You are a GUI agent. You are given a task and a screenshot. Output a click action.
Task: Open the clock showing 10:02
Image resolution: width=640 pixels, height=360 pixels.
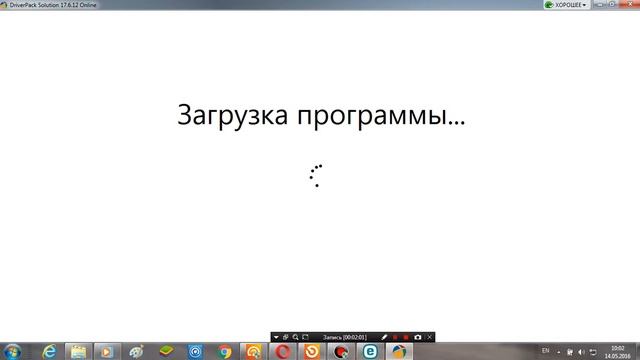click(x=617, y=352)
